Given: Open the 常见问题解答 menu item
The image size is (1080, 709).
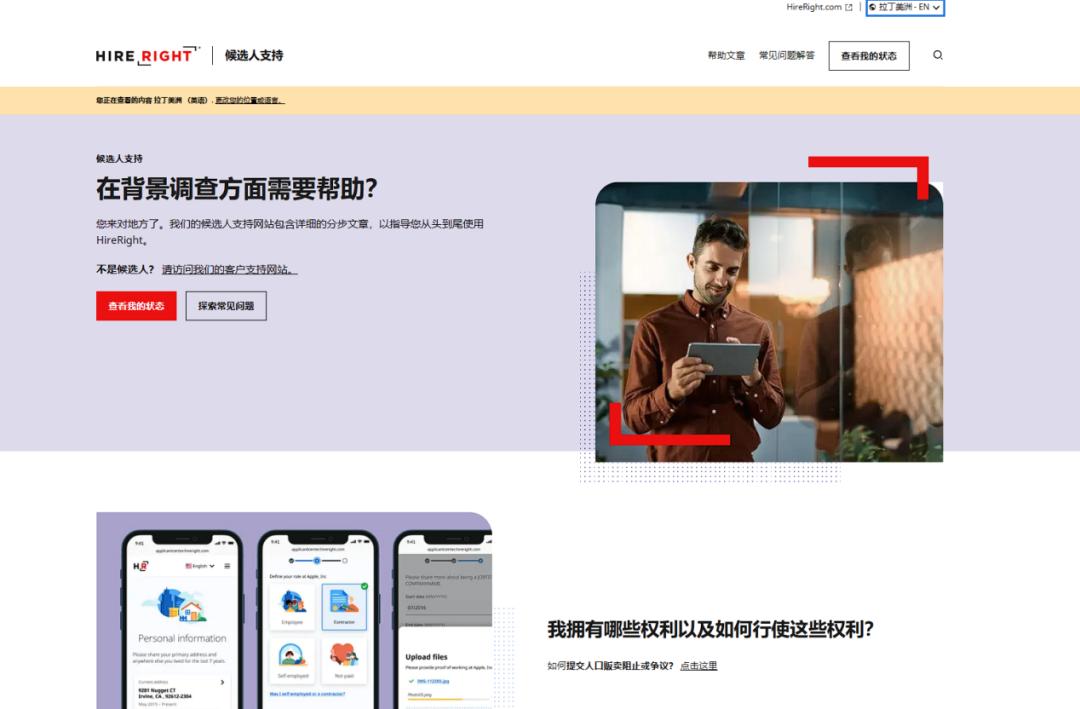Looking at the screenshot, I should pyautogui.click(x=786, y=56).
